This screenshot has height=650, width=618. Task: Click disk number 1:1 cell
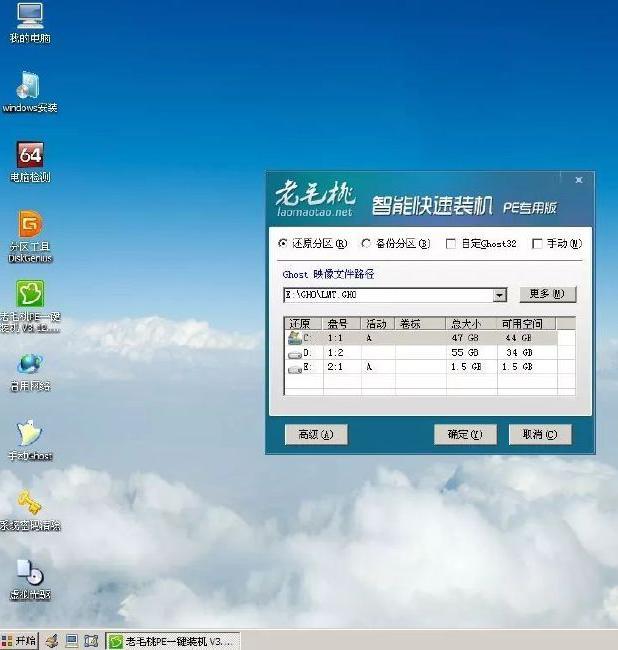click(x=336, y=338)
